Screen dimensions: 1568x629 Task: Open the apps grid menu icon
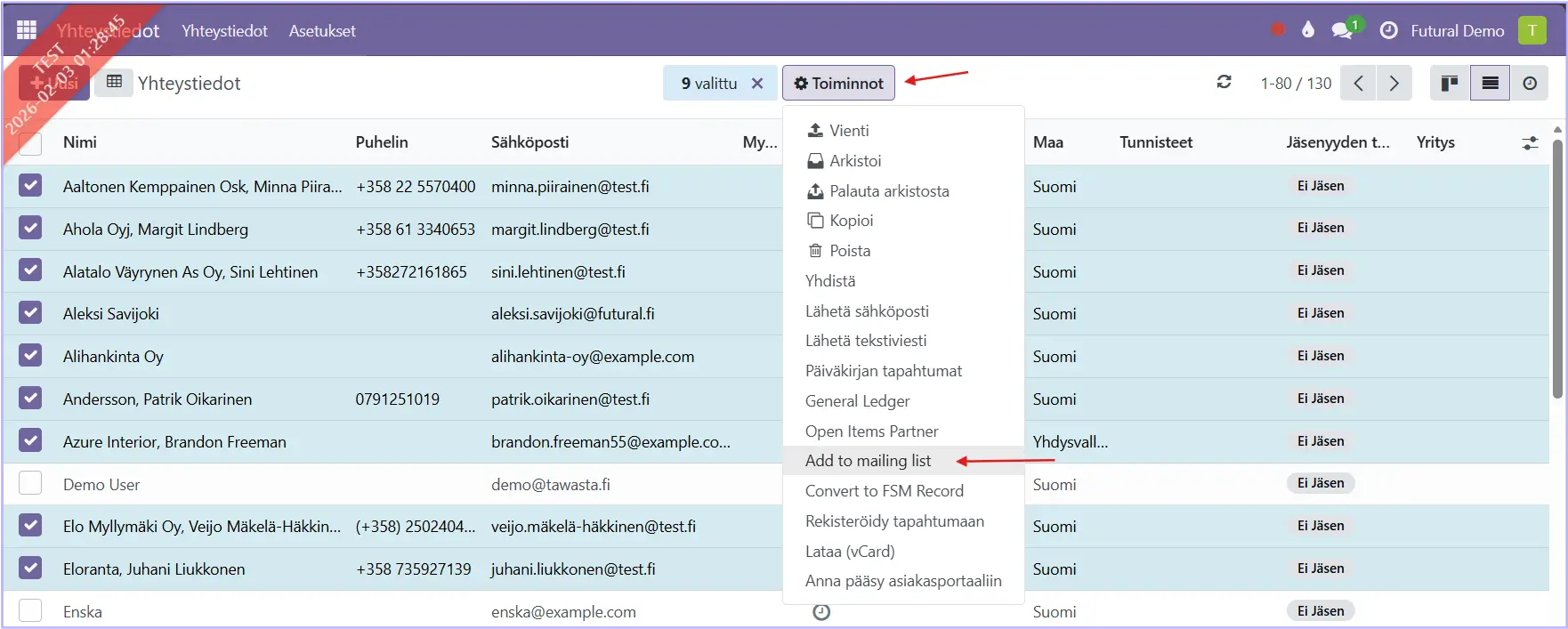click(26, 30)
